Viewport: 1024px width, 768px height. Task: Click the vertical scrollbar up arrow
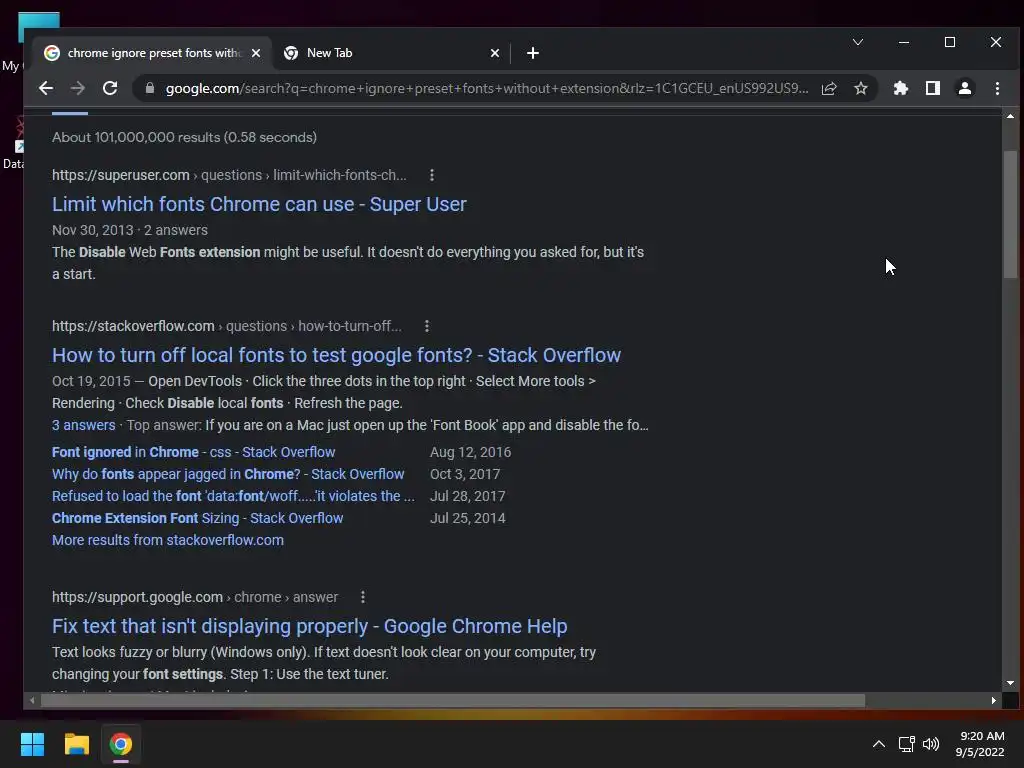pyautogui.click(x=1010, y=116)
